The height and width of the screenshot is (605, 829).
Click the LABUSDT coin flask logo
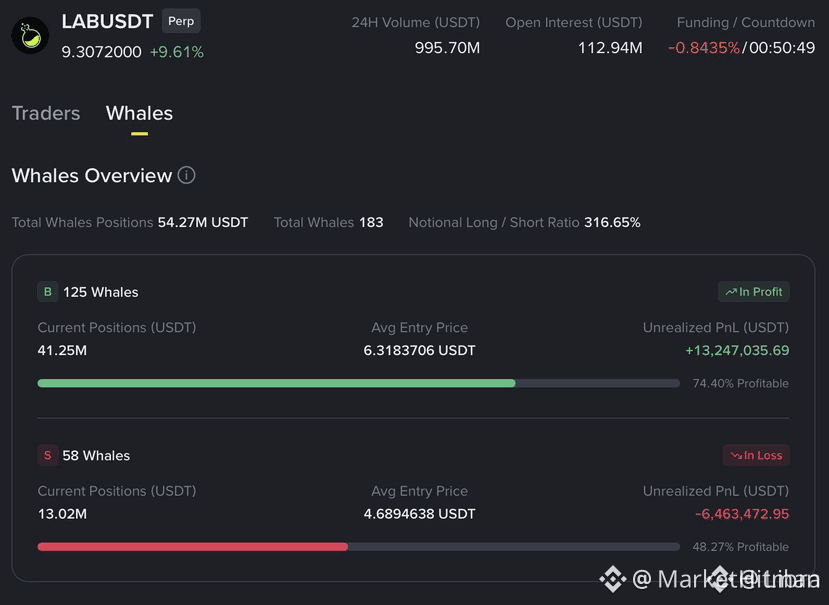(30, 35)
